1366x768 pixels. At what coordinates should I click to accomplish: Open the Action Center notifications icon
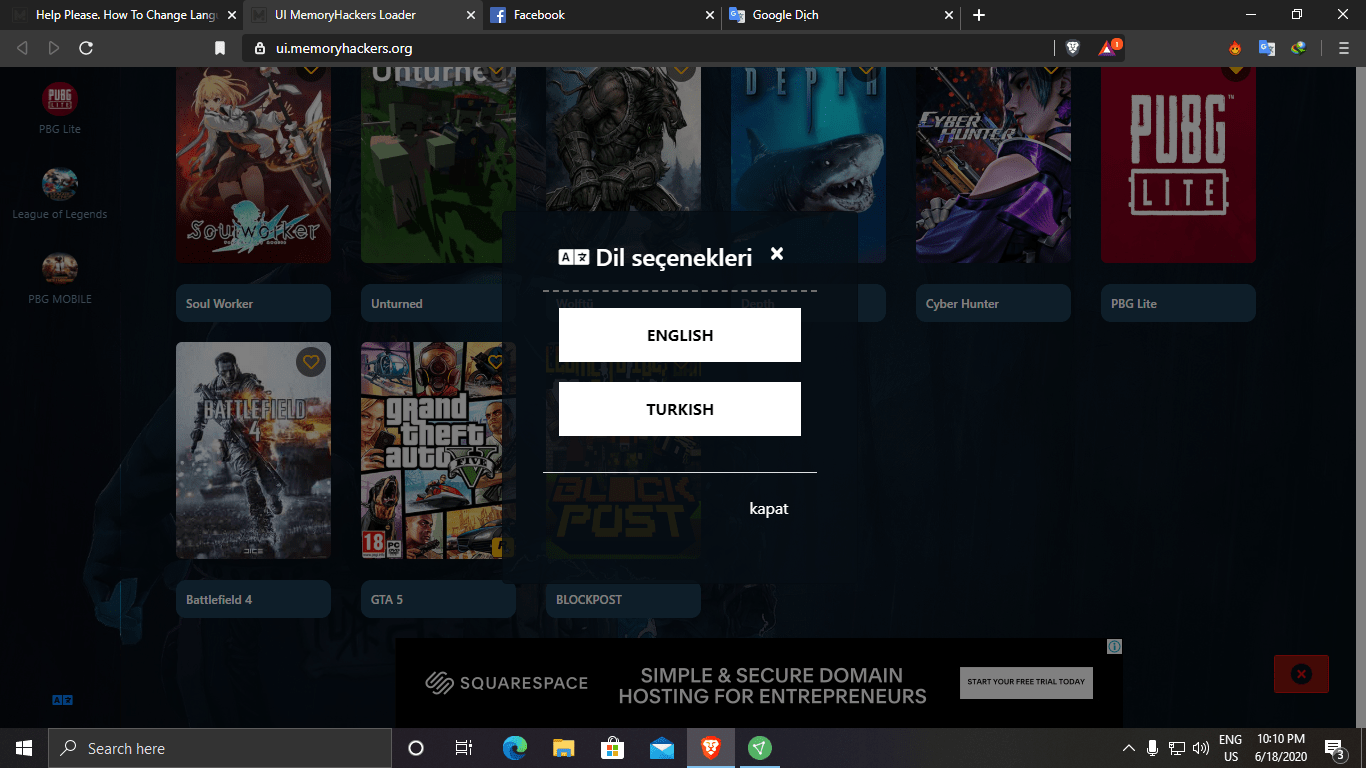(1334, 748)
